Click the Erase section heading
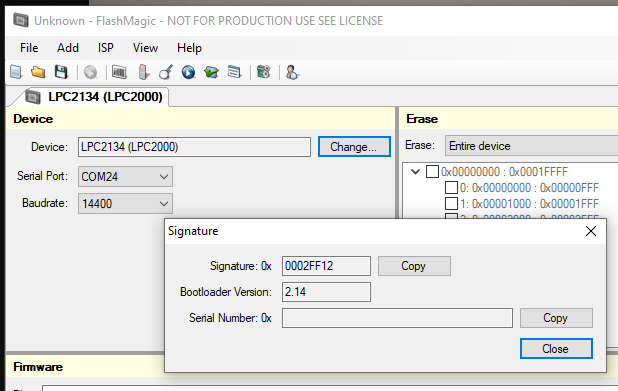 pyautogui.click(x=422, y=119)
